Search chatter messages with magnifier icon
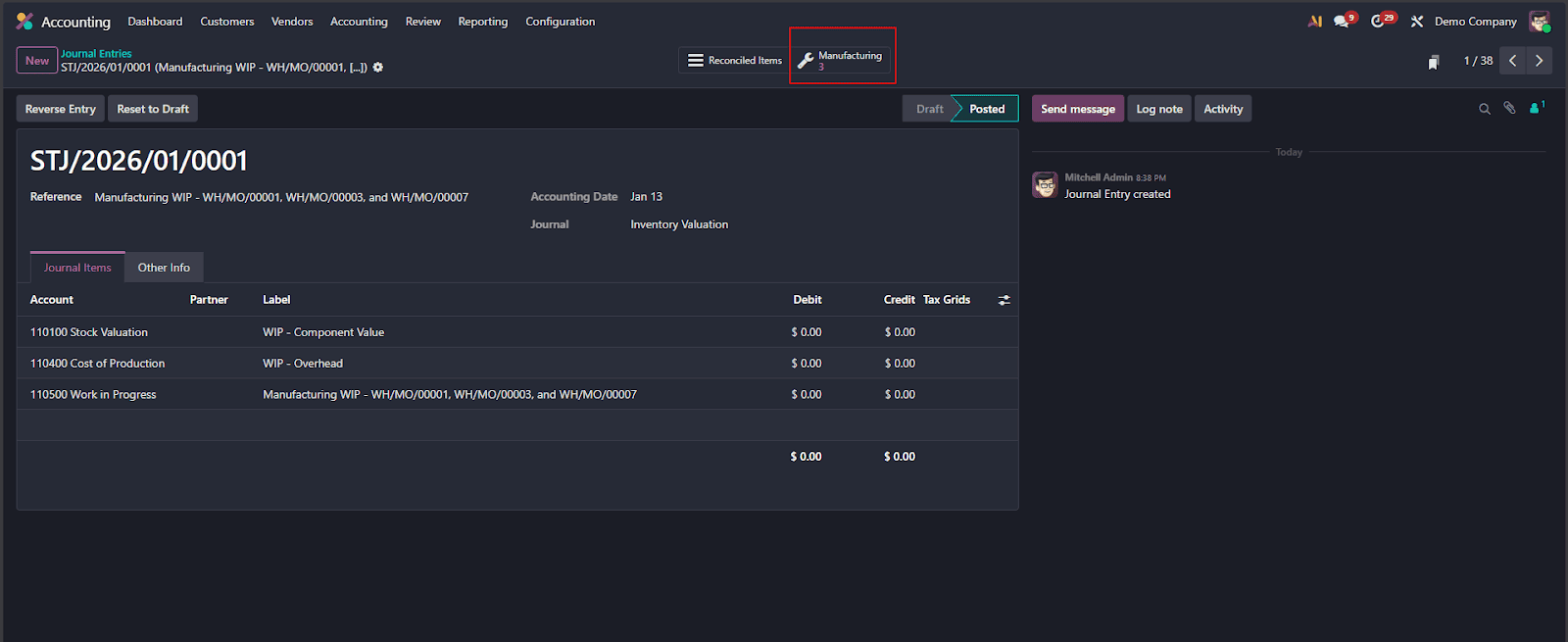This screenshot has height=642, width=1568. click(1484, 109)
